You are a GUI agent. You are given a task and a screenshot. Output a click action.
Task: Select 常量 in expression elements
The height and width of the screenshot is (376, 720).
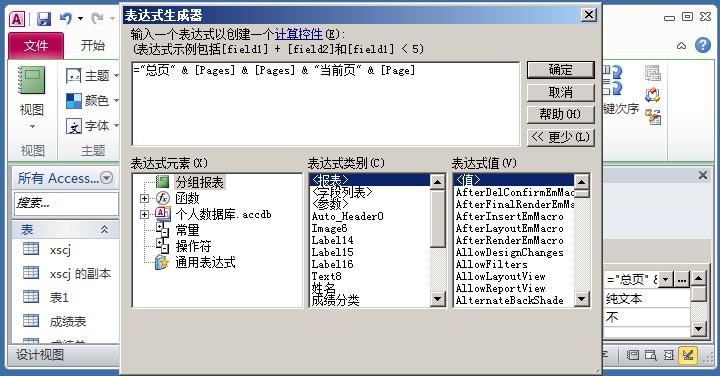(x=187, y=230)
